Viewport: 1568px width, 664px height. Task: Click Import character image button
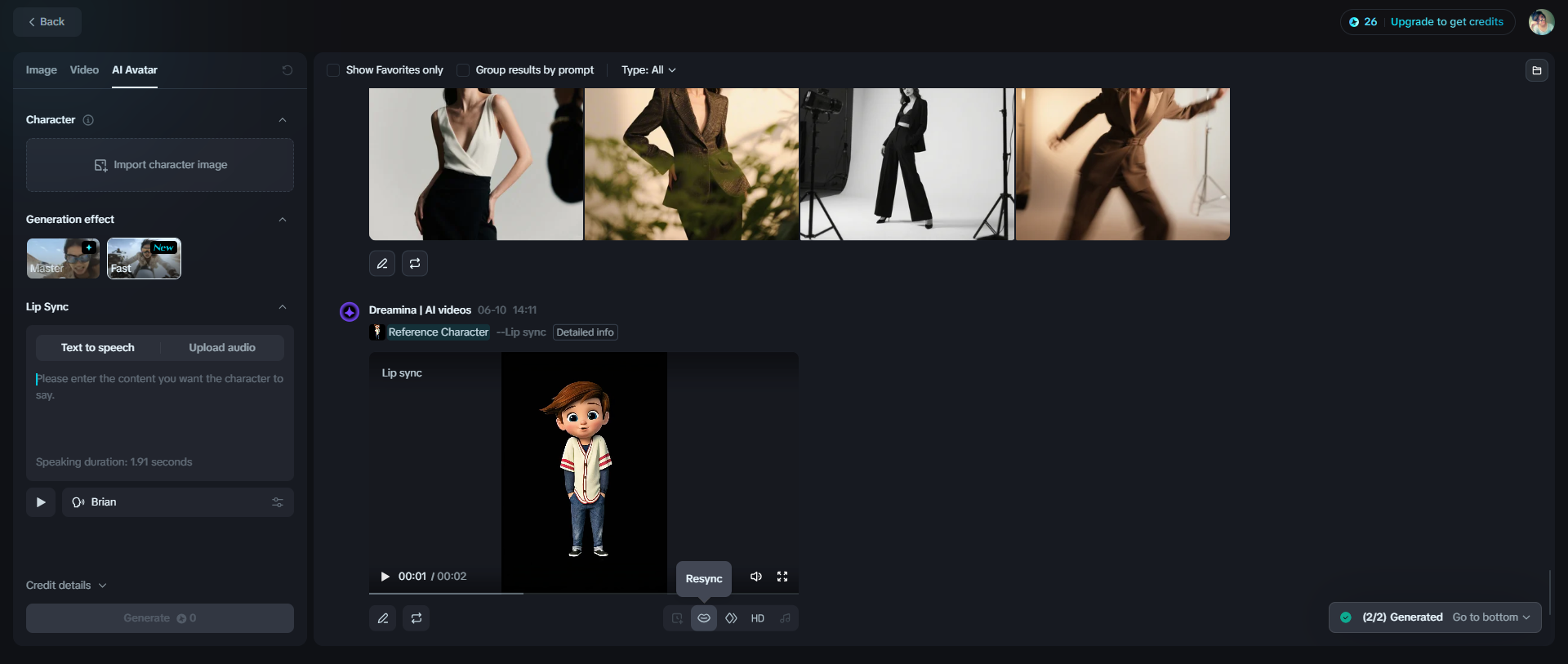pos(160,165)
